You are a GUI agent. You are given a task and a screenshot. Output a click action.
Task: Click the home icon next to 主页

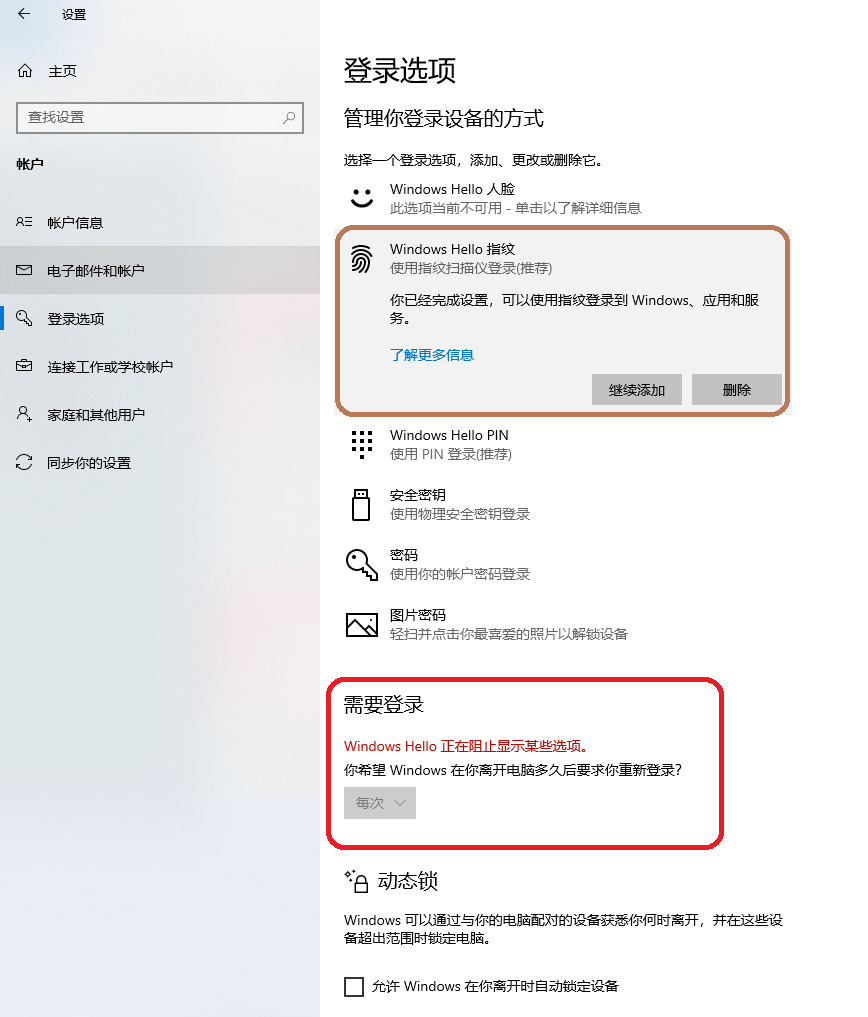(25, 71)
